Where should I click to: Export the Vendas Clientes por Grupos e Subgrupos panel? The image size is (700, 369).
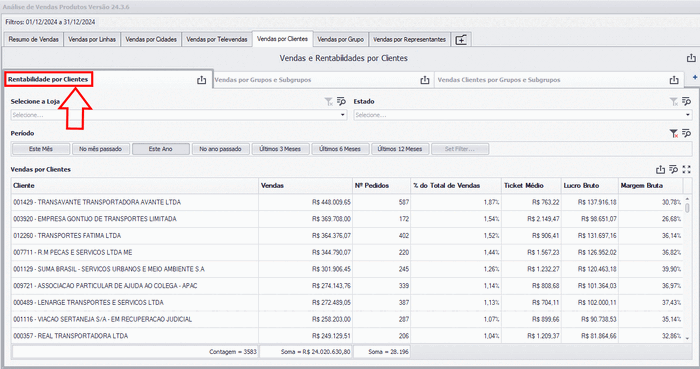pyautogui.click(x=674, y=80)
